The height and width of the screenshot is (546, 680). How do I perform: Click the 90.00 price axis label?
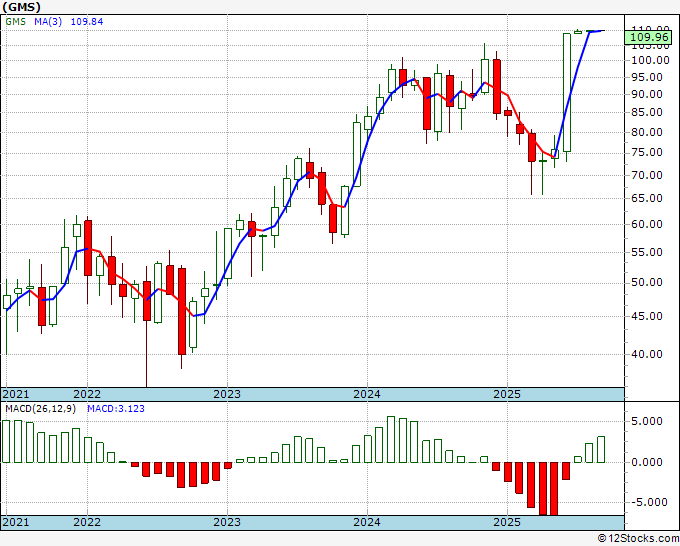(647, 94)
